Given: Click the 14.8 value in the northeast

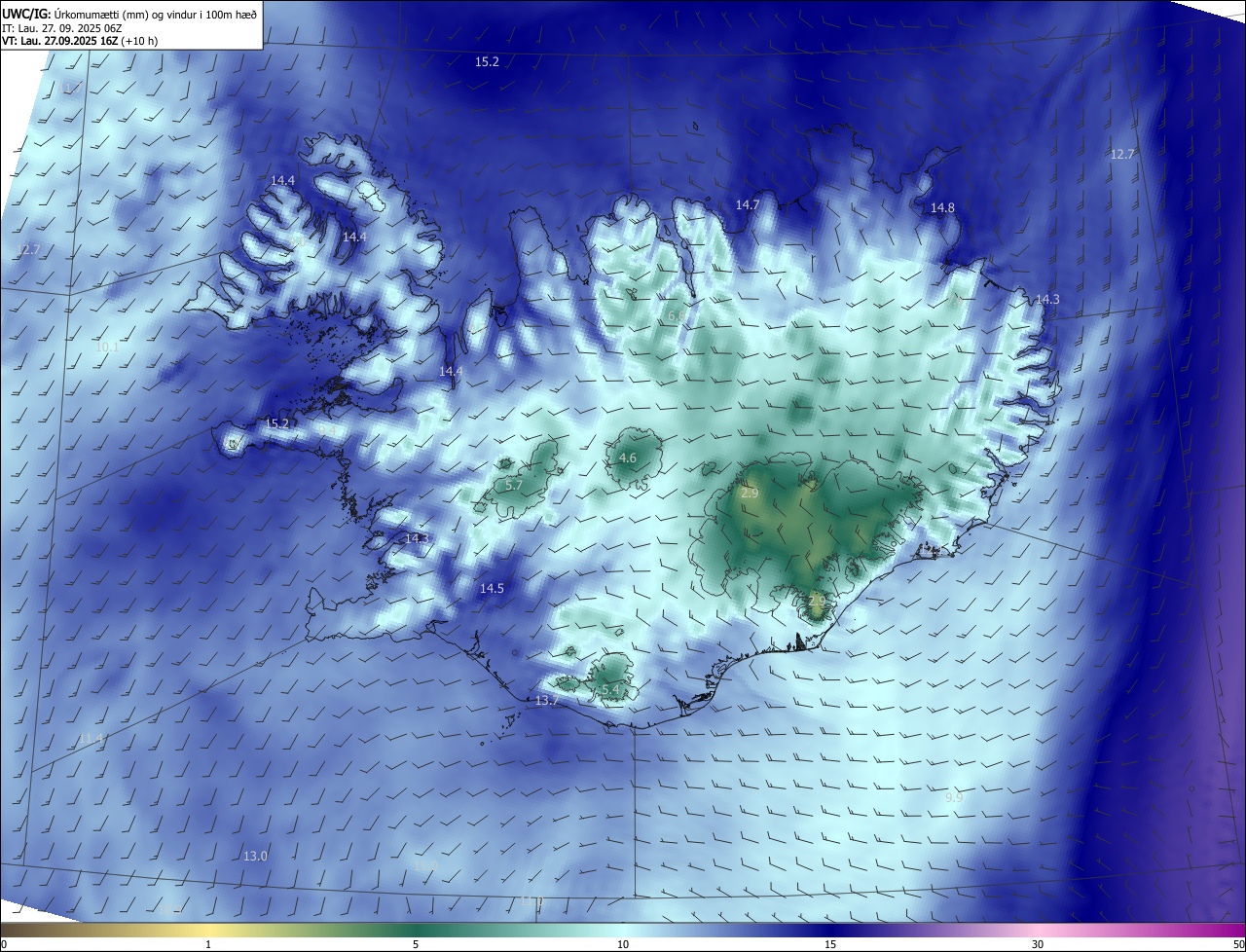Looking at the screenshot, I should point(942,207).
